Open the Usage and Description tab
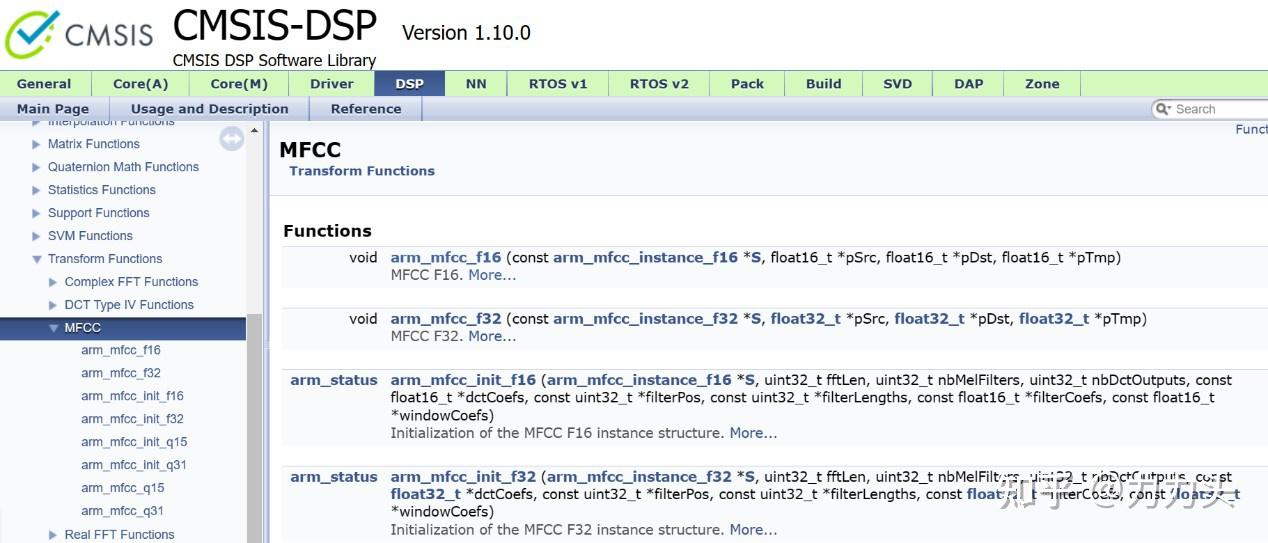The height and width of the screenshot is (543, 1268). click(x=209, y=109)
